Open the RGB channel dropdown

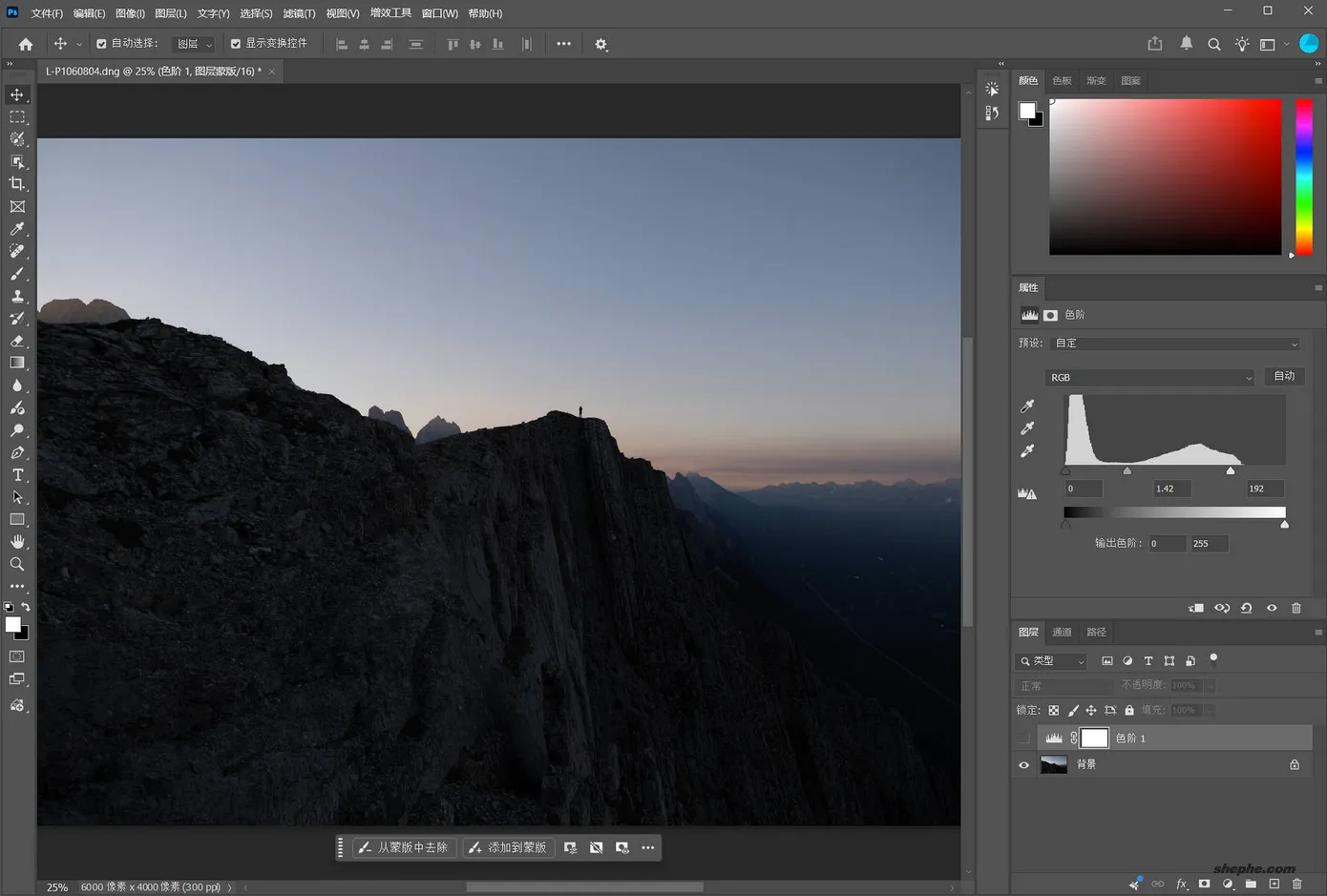(1149, 378)
